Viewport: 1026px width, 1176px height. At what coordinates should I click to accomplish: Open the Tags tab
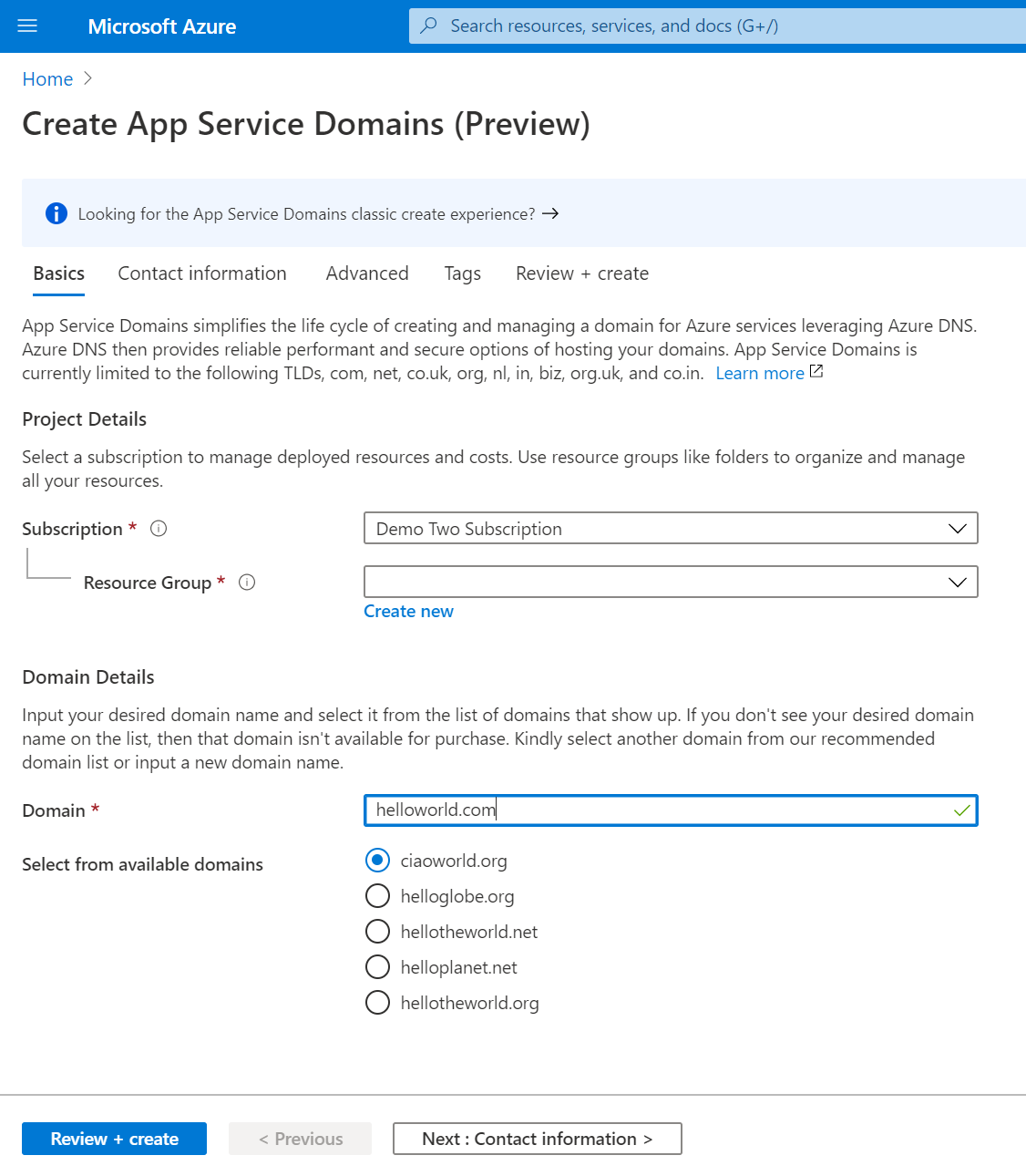(462, 273)
